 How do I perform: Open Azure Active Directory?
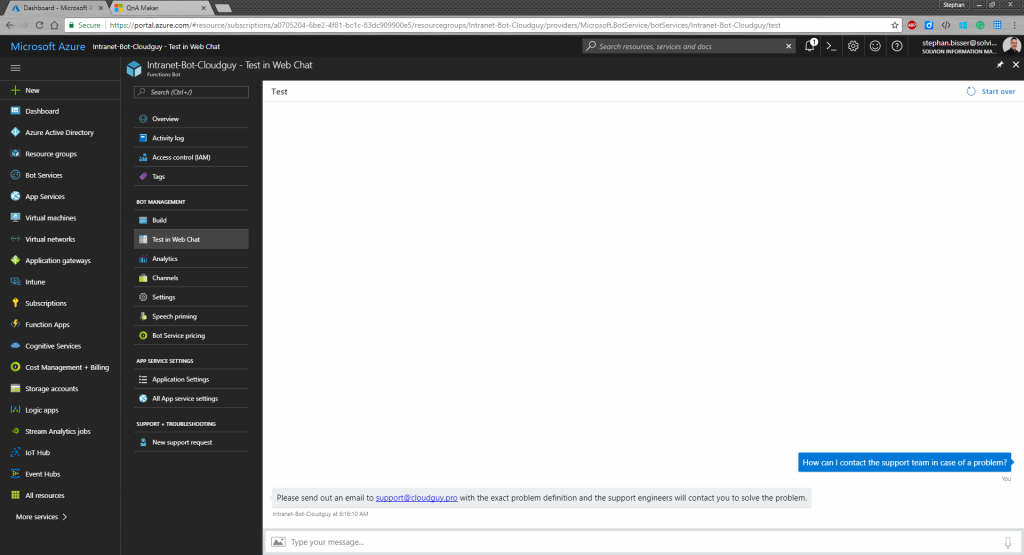tap(59, 133)
